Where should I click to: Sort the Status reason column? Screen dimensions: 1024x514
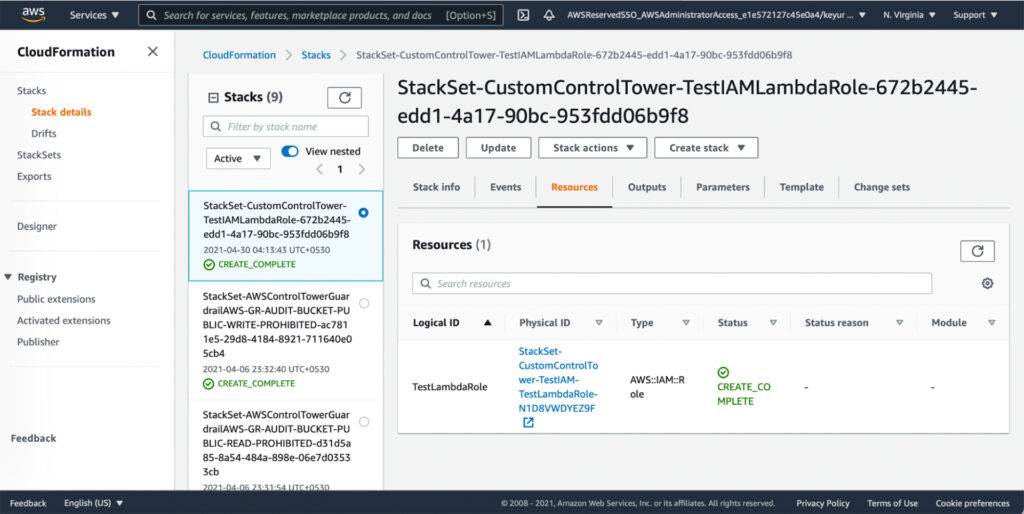click(899, 323)
